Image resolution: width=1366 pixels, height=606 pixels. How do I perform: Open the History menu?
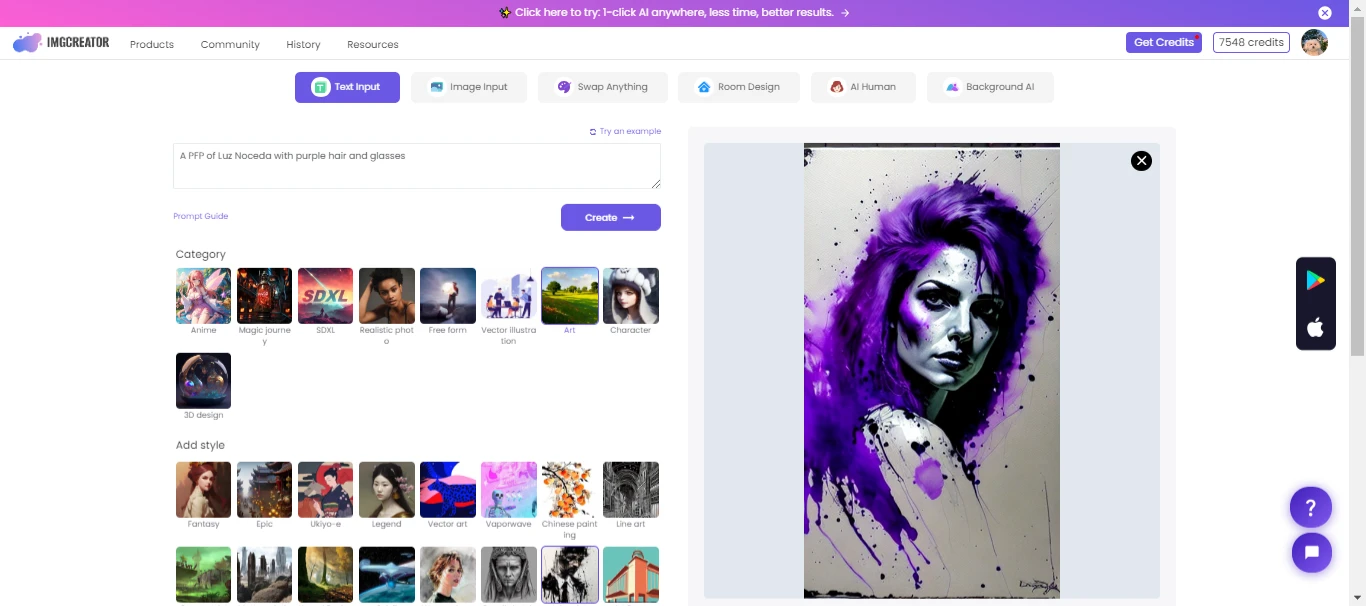(303, 44)
